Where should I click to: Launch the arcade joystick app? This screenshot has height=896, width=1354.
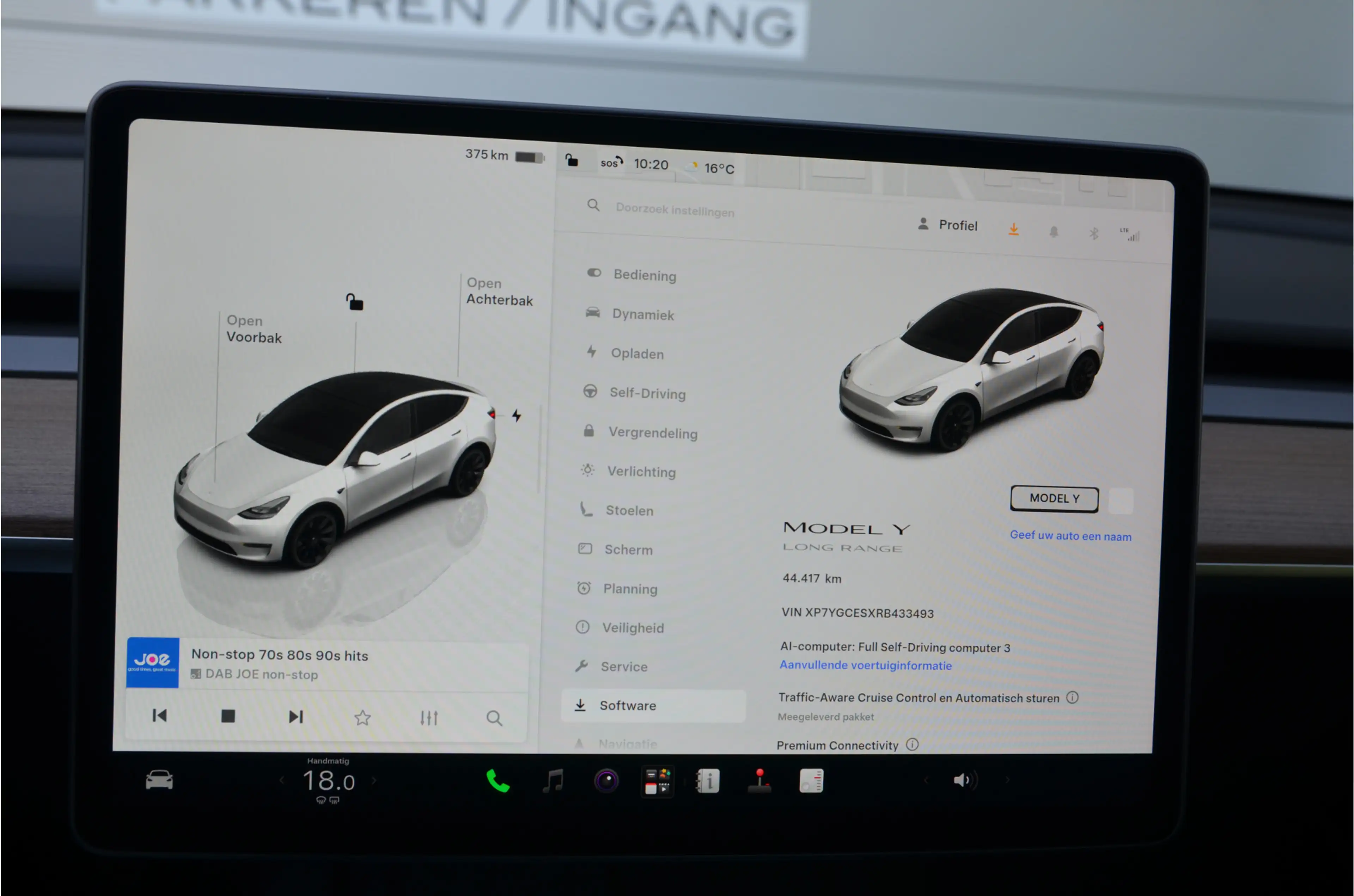pos(760,781)
